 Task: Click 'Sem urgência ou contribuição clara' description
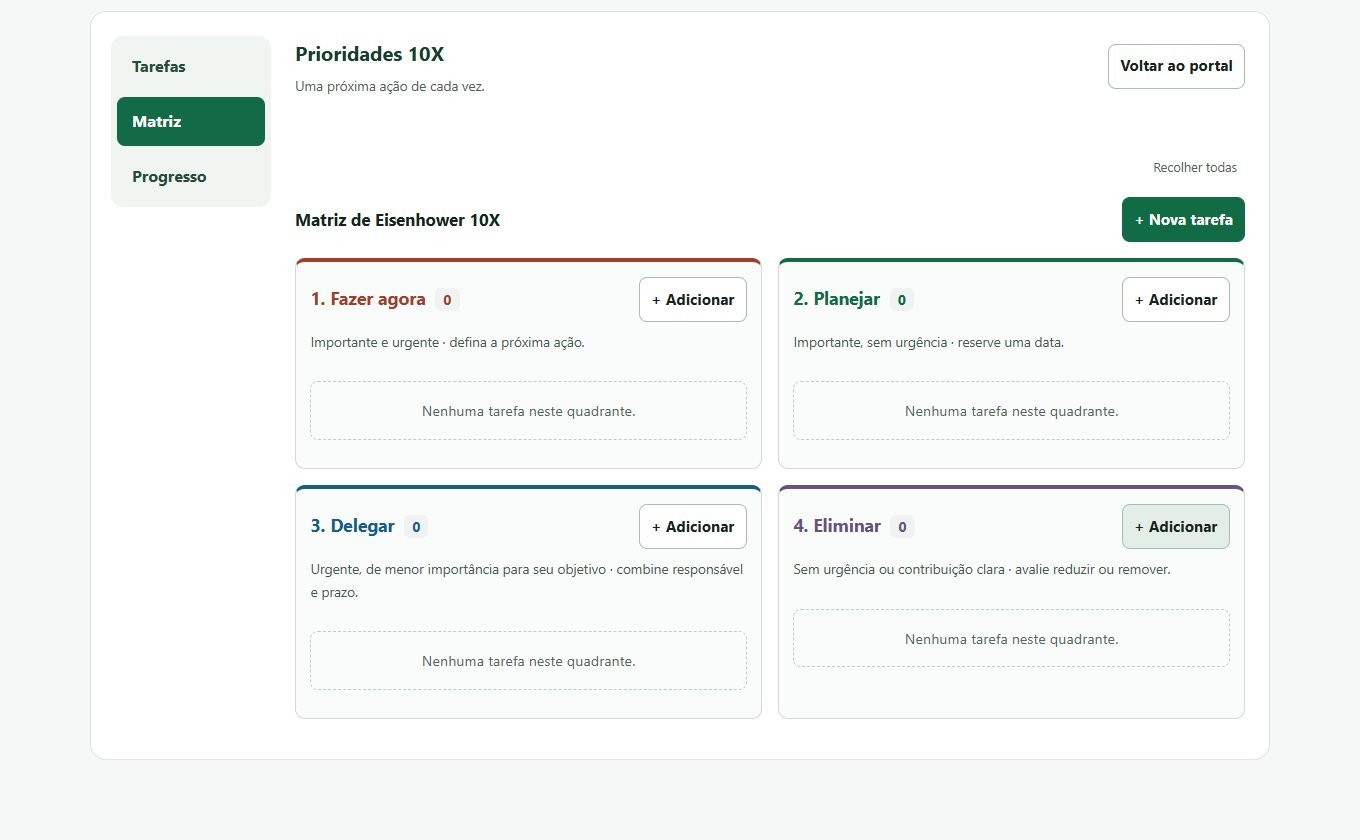tap(982, 570)
